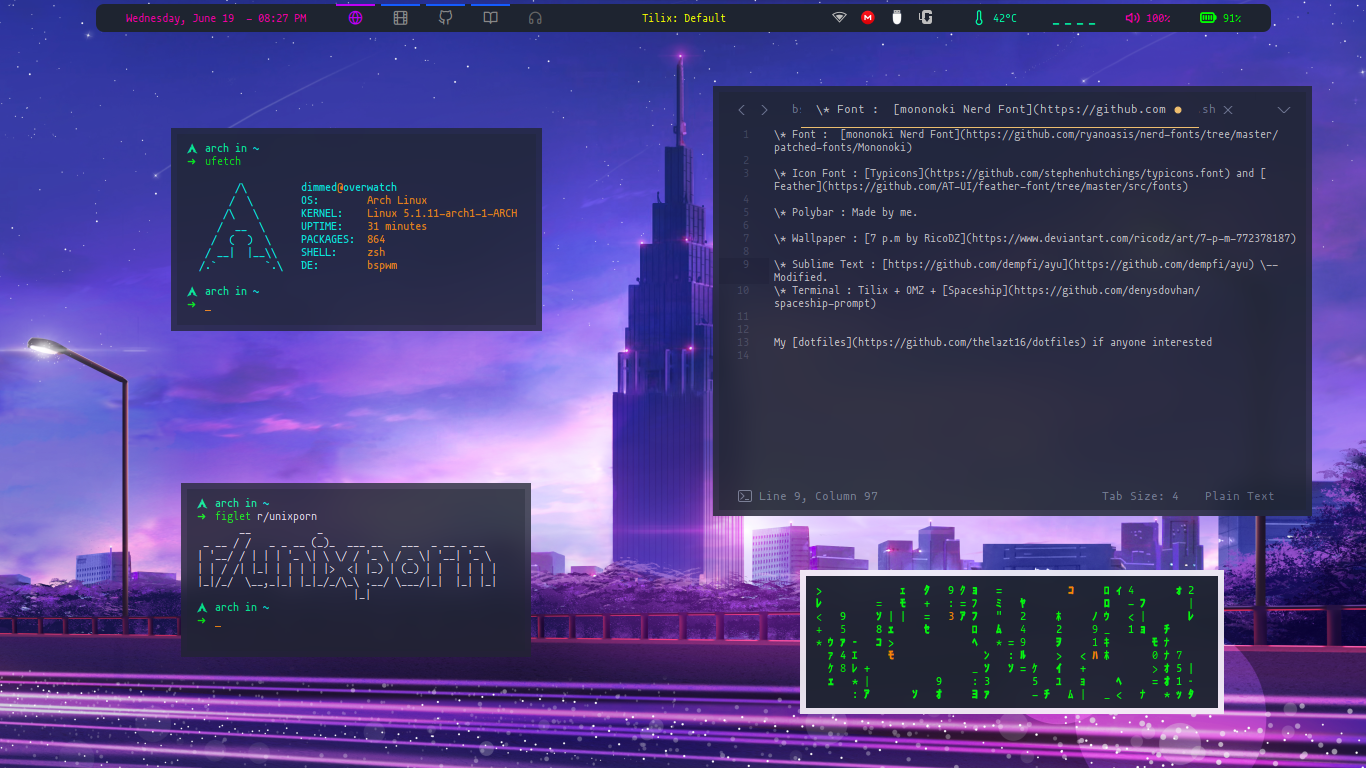The image size is (1366, 768).
Task: Click the '91%' battery percentage
Action: click(1232, 18)
